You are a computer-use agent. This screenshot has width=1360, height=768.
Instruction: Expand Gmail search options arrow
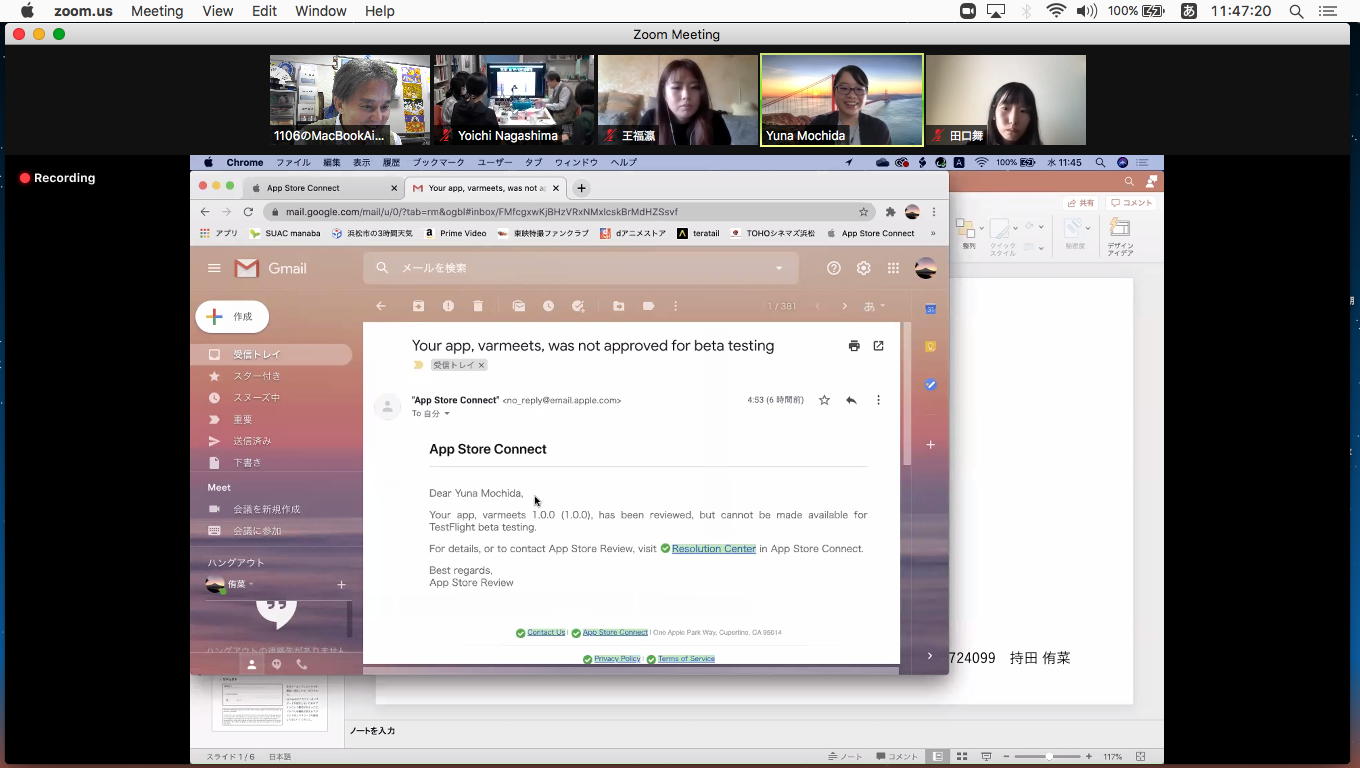pos(779,268)
